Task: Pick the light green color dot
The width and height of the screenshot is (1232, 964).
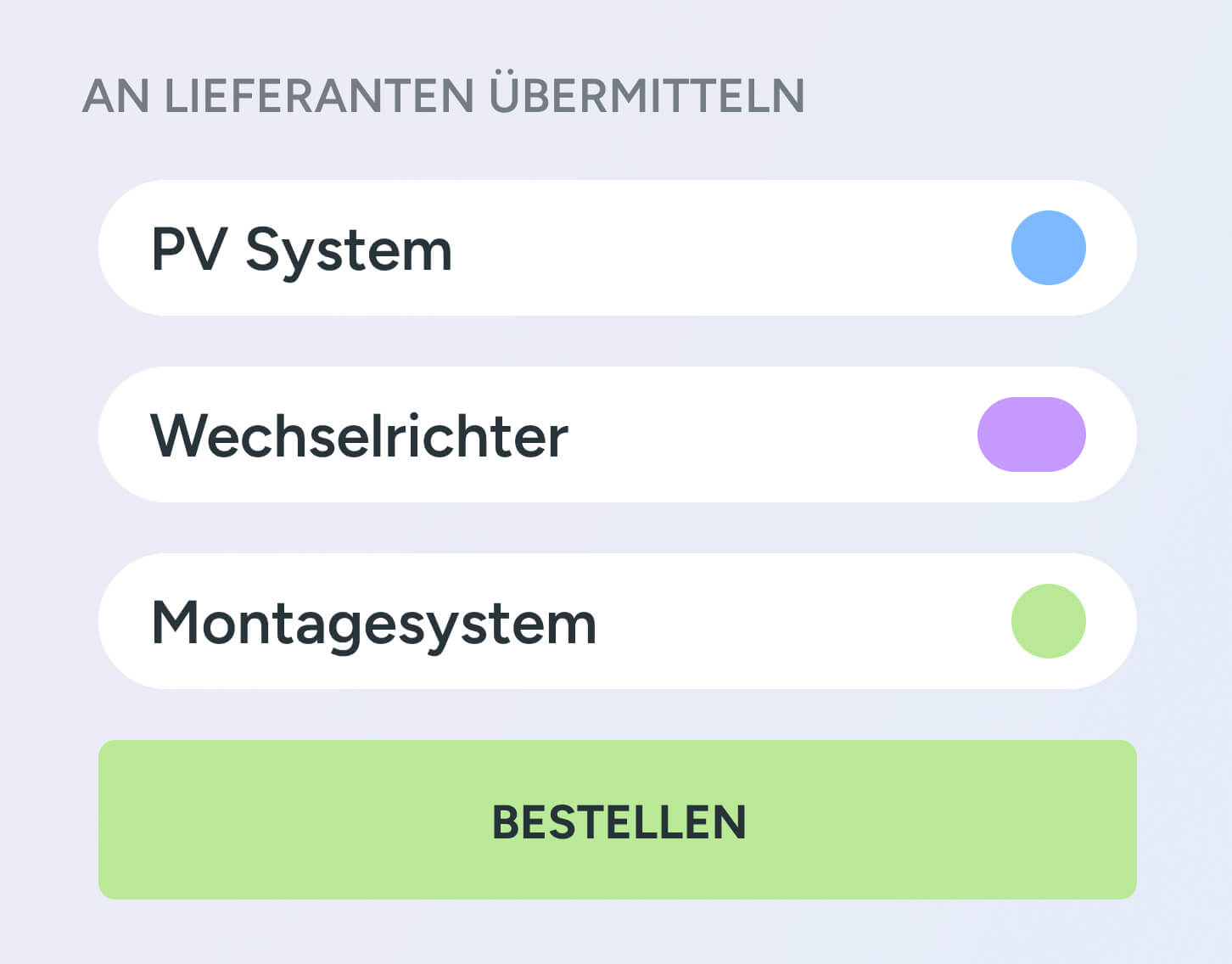Action: pos(1048,621)
